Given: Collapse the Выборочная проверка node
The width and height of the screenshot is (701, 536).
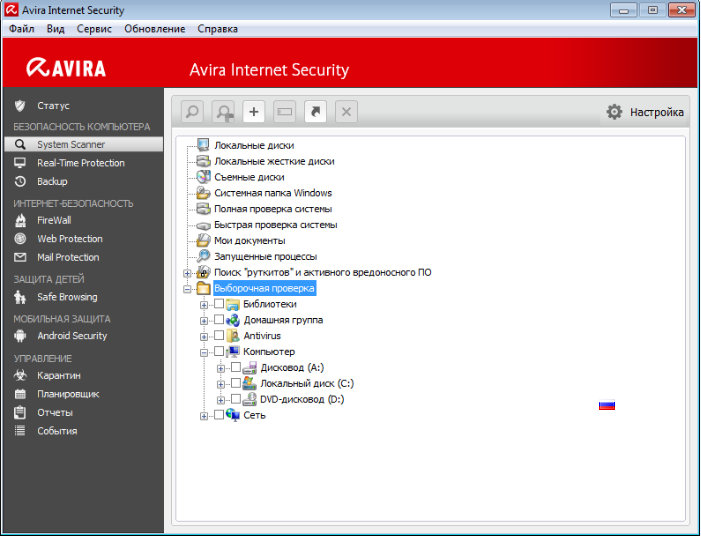Looking at the screenshot, I should [187, 289].
